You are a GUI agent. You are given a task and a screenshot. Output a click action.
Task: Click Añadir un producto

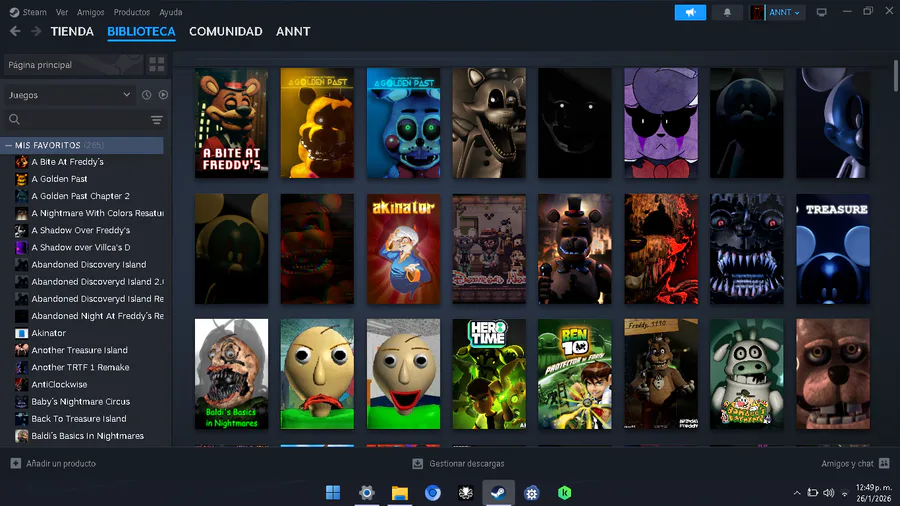(x=53, y=464)
